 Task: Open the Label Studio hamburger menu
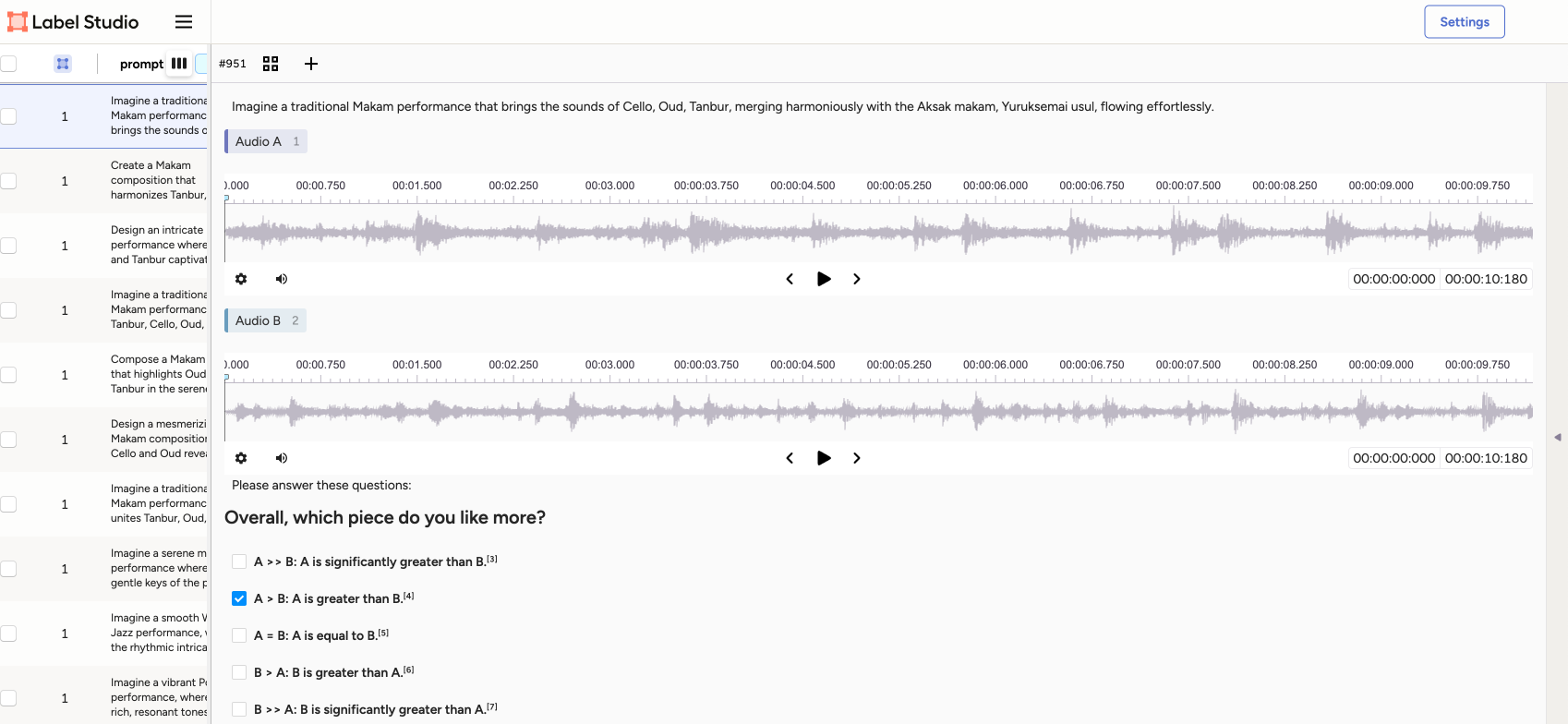point(184,22)
